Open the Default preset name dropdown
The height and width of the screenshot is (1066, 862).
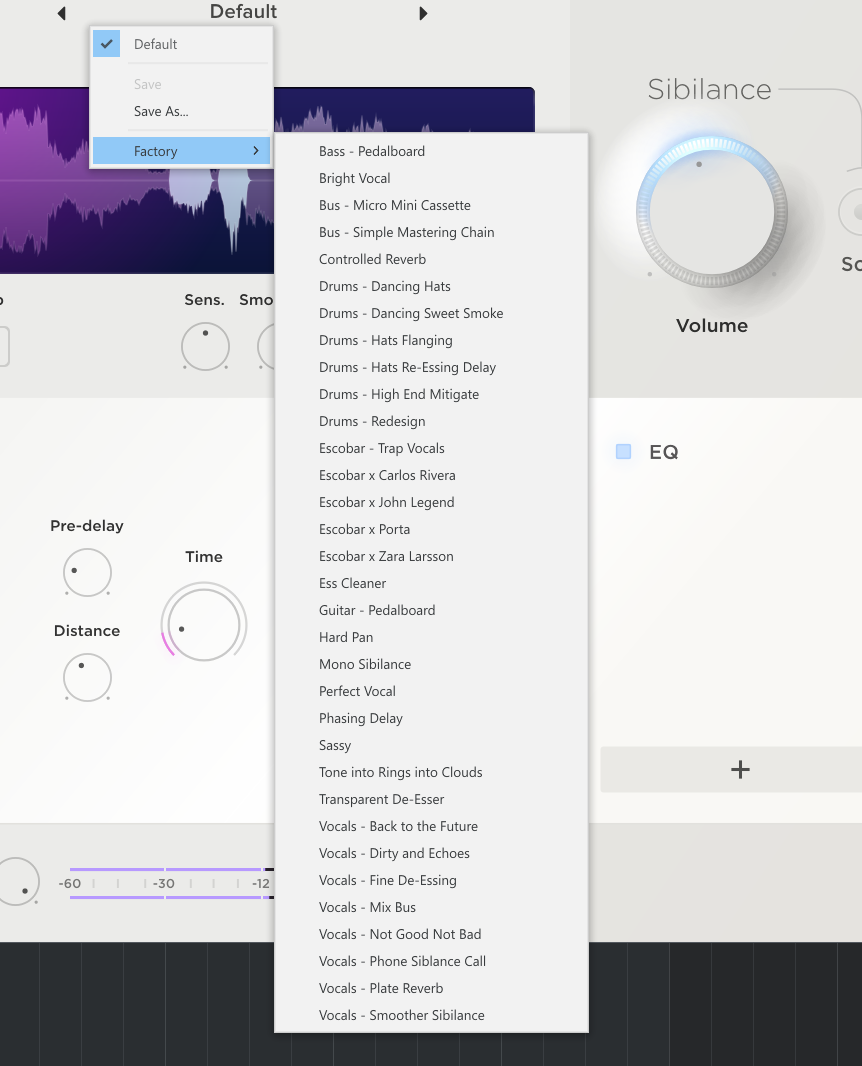pos(243,12)
